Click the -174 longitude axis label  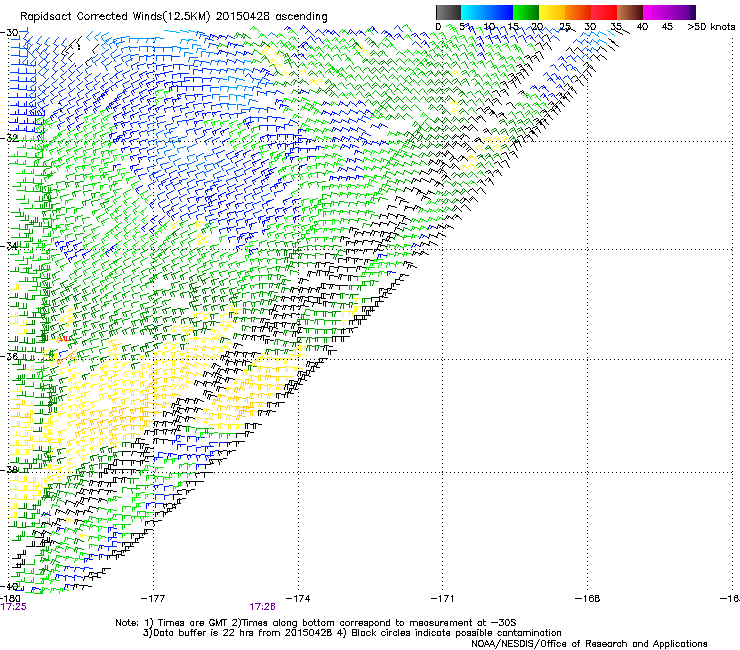coord(298,599)
